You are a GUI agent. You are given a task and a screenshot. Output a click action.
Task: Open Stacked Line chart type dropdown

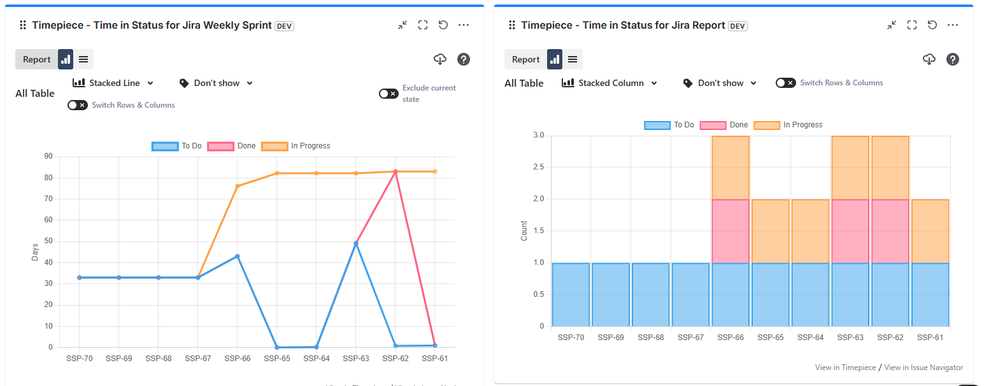pyautogui.click(x=113, y=83)
